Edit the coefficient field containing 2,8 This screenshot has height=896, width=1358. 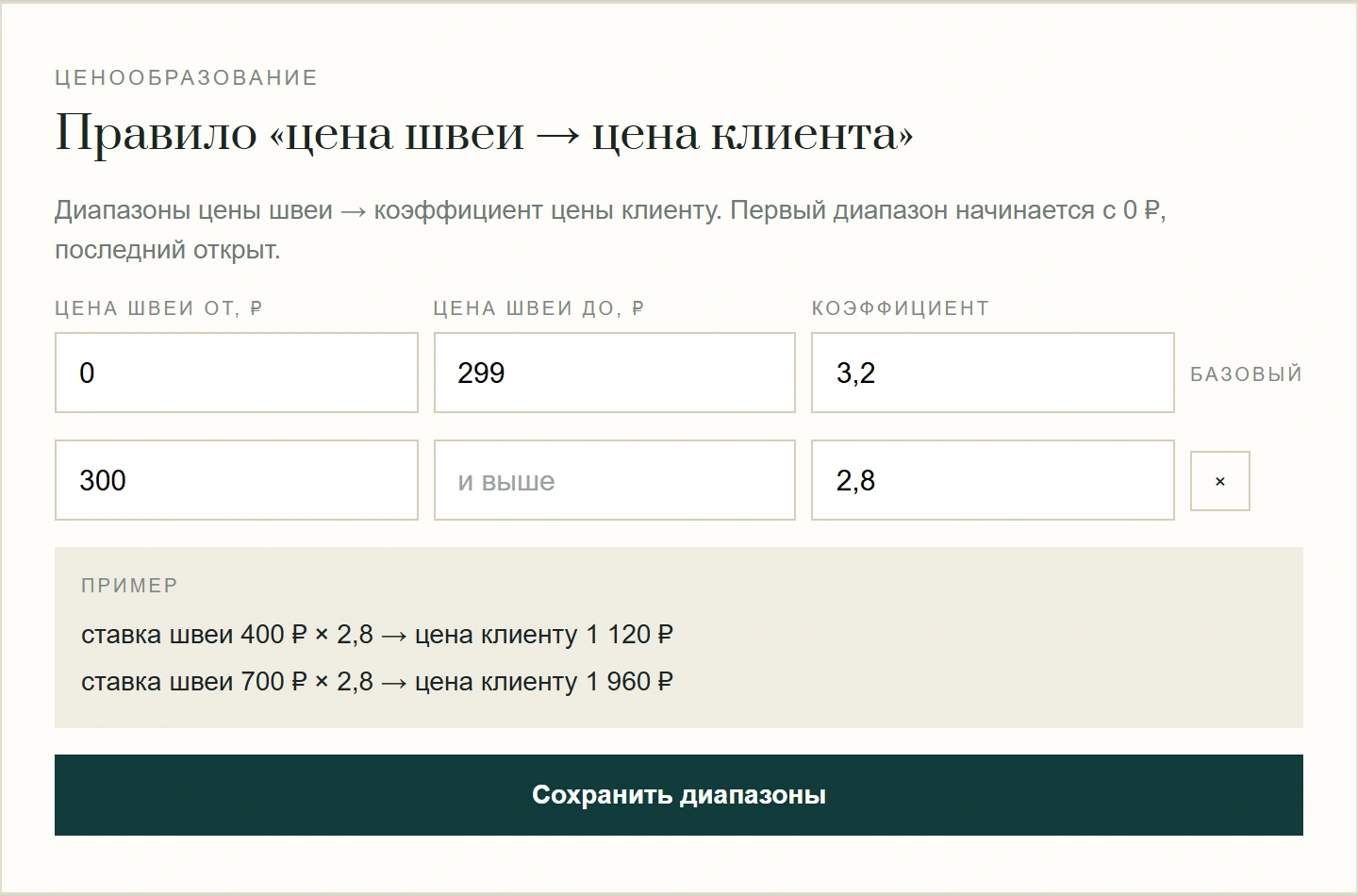[993, 480]
